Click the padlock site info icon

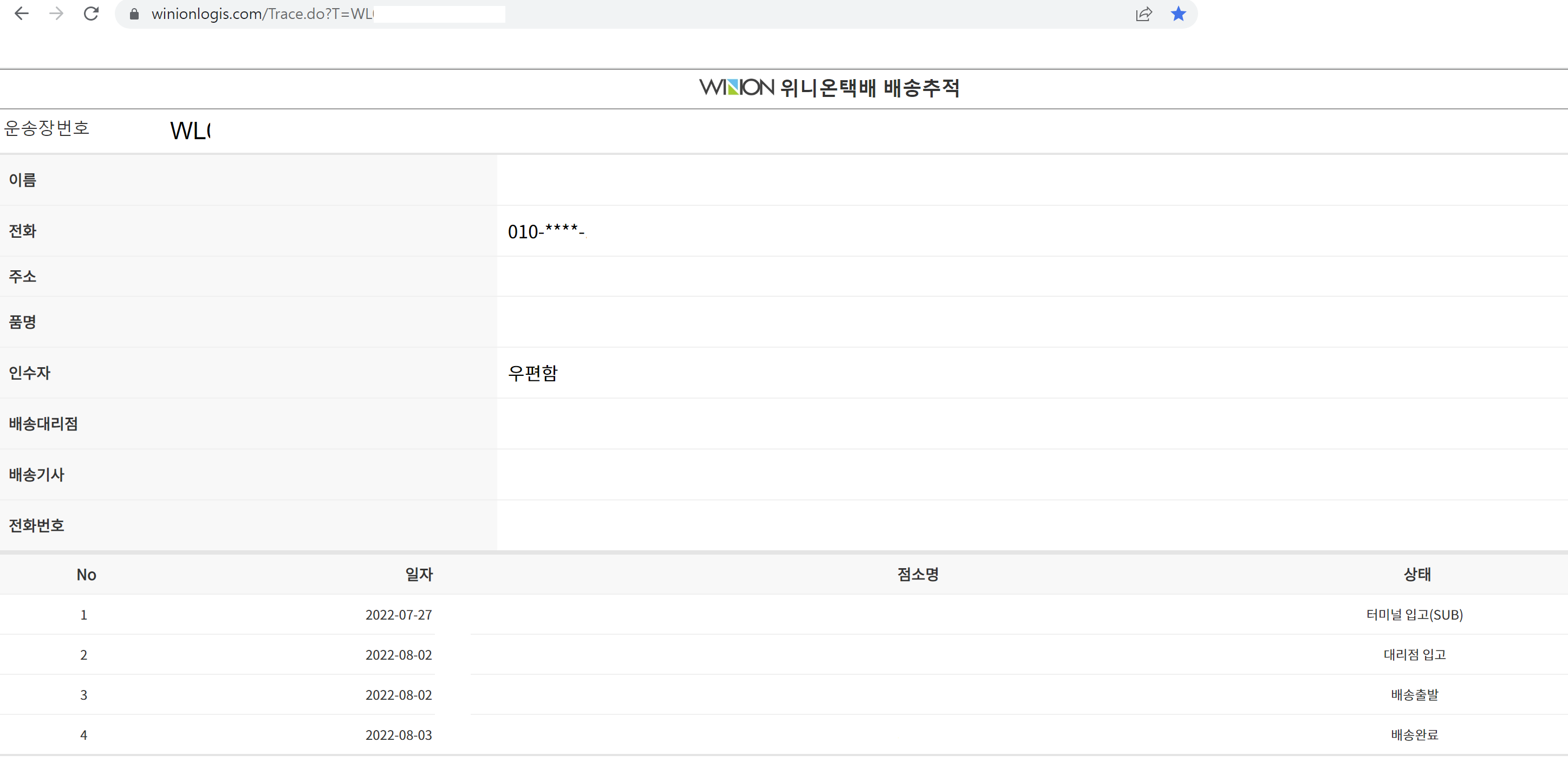tap(134, 14)
